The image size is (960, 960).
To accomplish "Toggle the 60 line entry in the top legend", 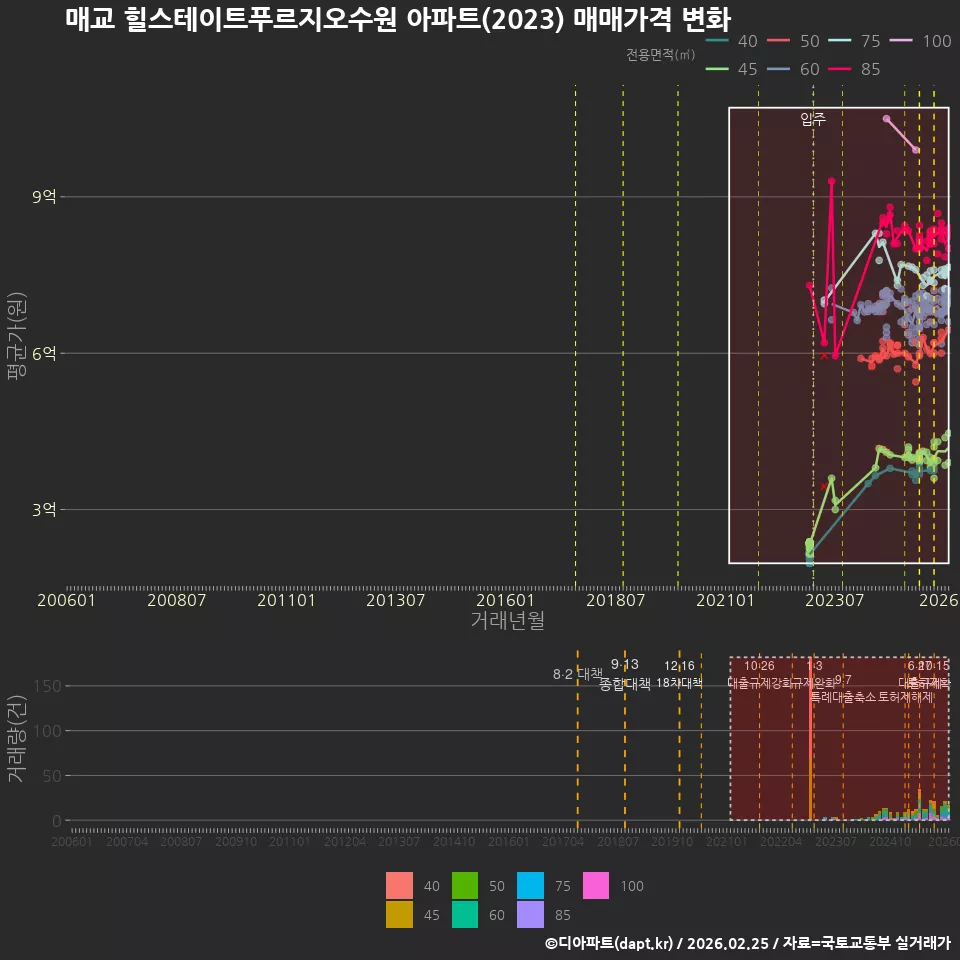I will coord(793,69).
